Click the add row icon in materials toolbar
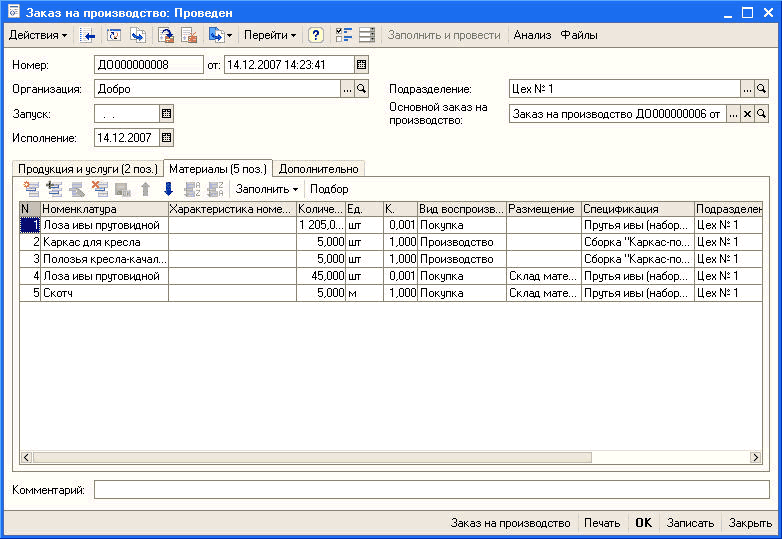 pos(31,189)
